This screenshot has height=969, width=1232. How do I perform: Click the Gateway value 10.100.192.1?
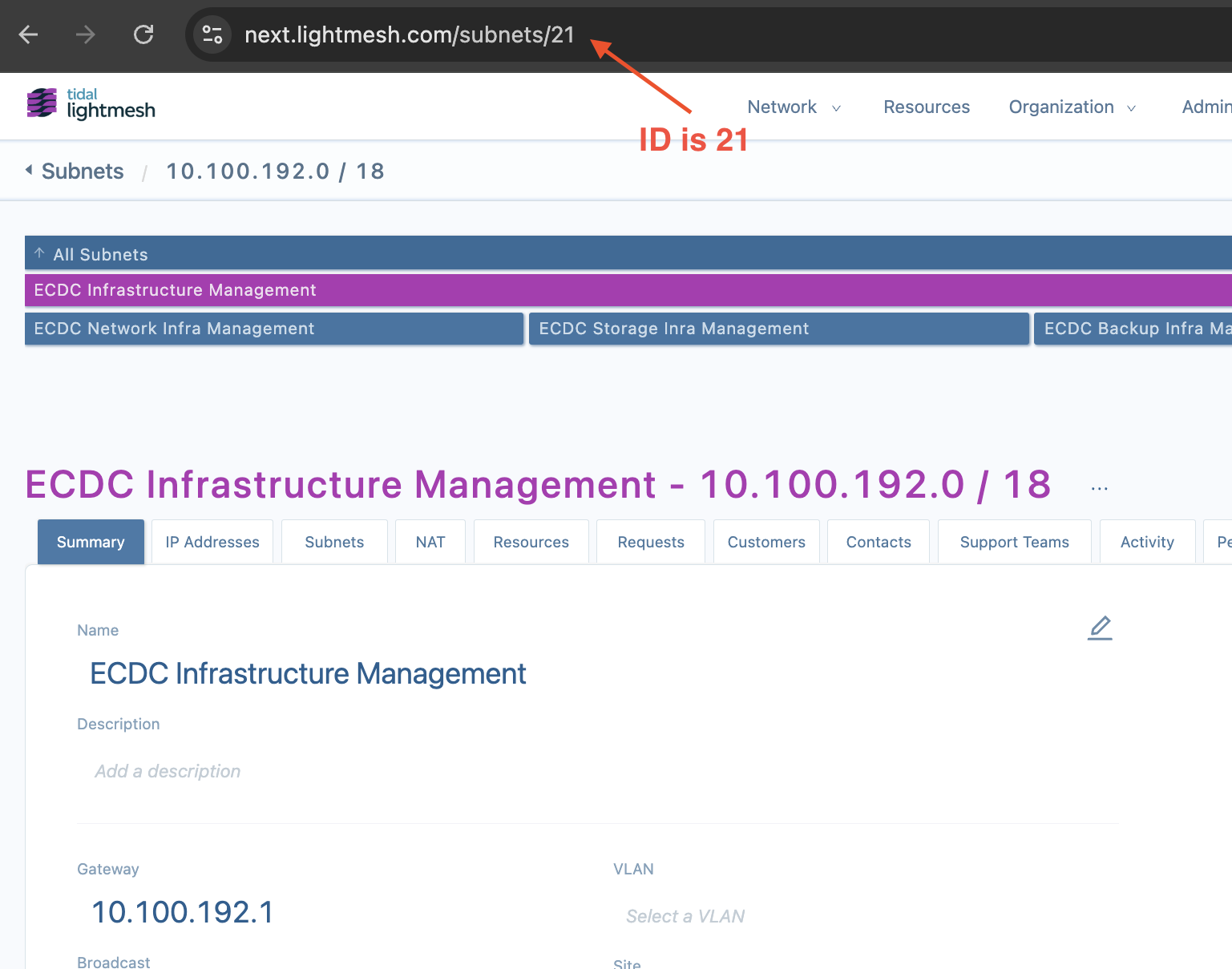[183, 912]
